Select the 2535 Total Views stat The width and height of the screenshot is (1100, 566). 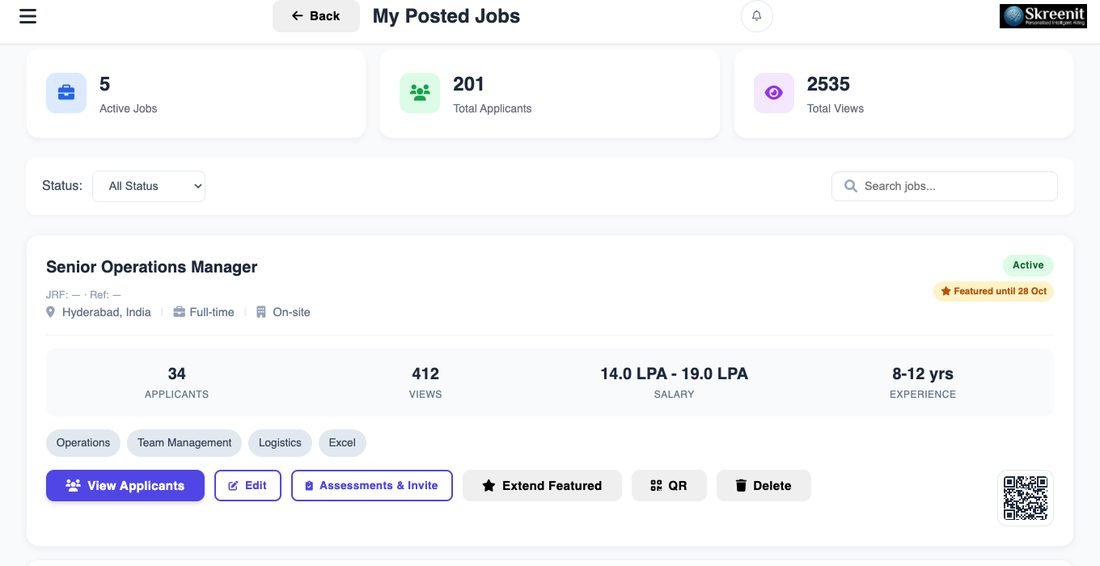(828, 84)
